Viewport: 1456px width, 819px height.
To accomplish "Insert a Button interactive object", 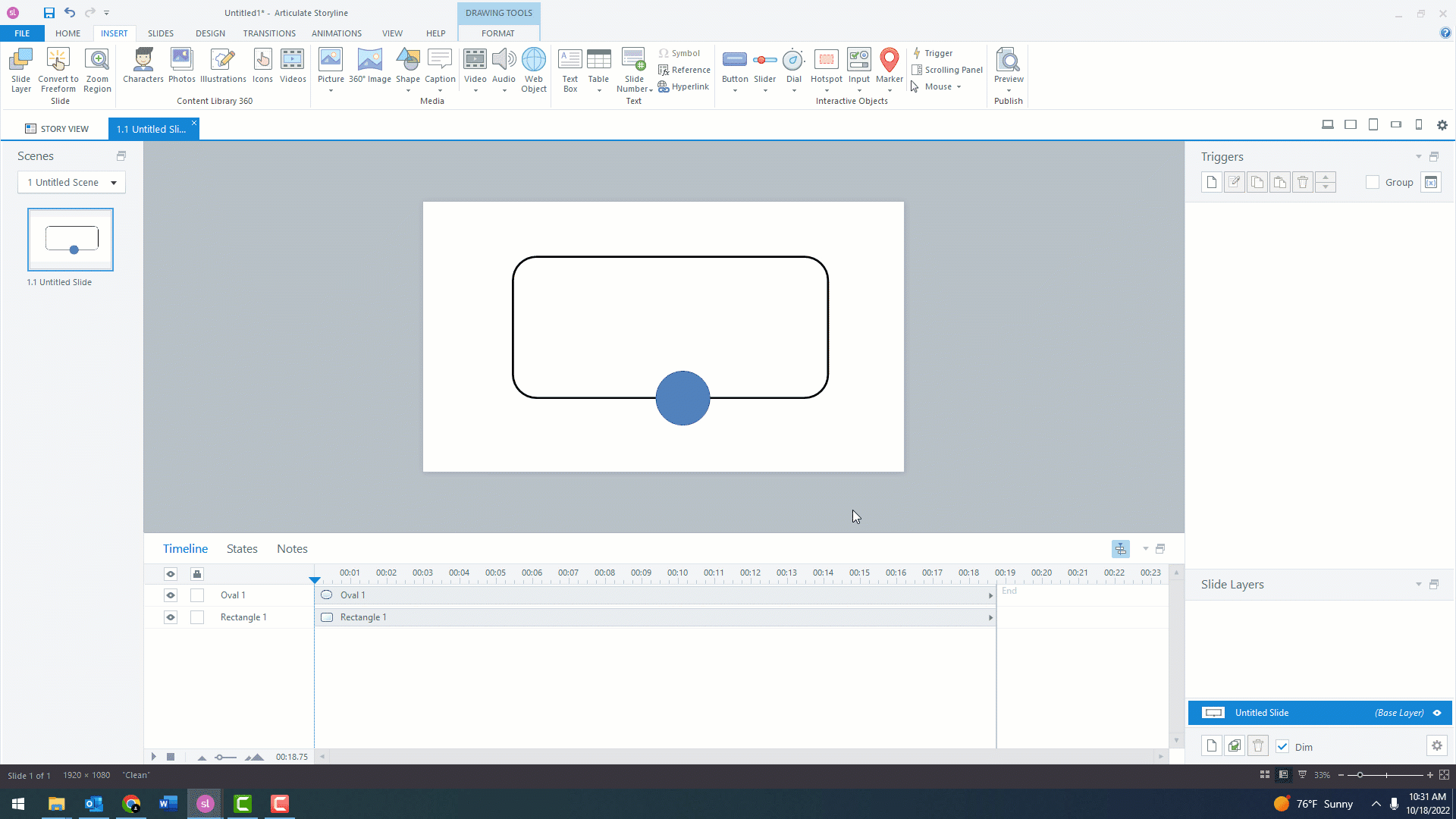I will point(734,68).
